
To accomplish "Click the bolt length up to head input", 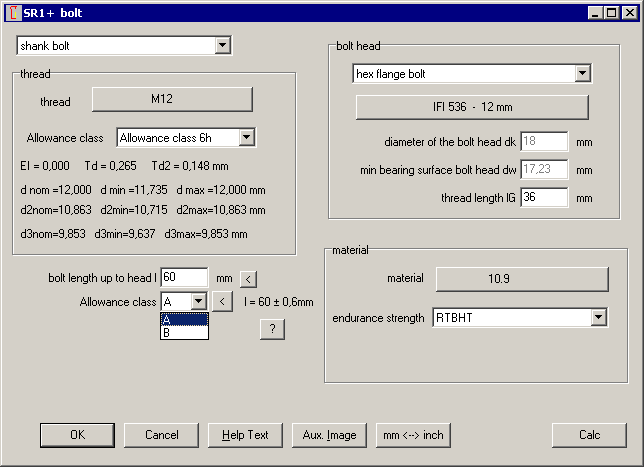I will tap(183, 277).
